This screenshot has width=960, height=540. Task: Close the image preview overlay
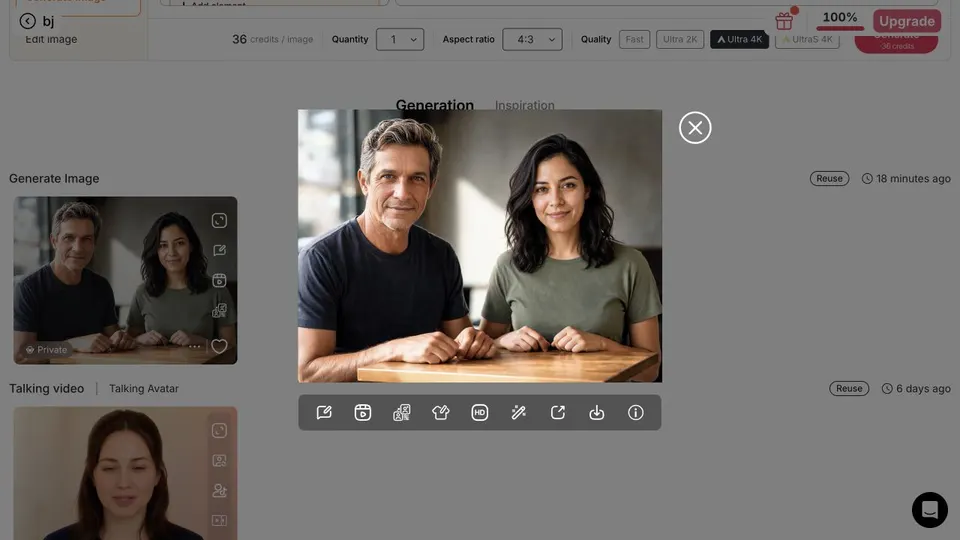695,128
